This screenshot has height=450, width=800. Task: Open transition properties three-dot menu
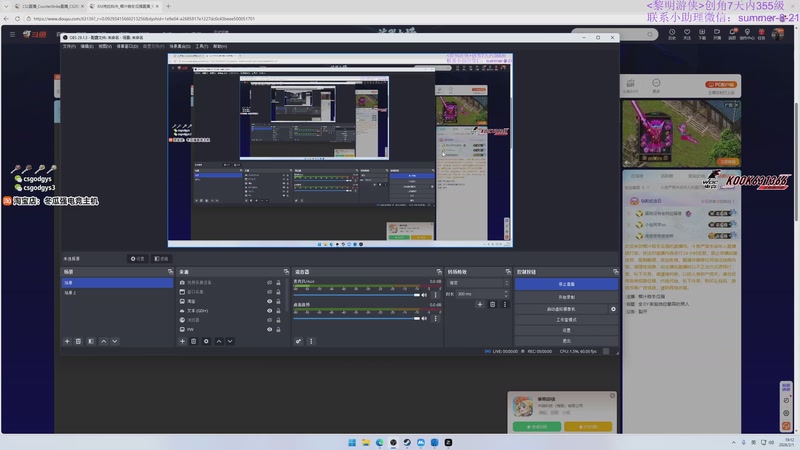click(x=504, y=304)
